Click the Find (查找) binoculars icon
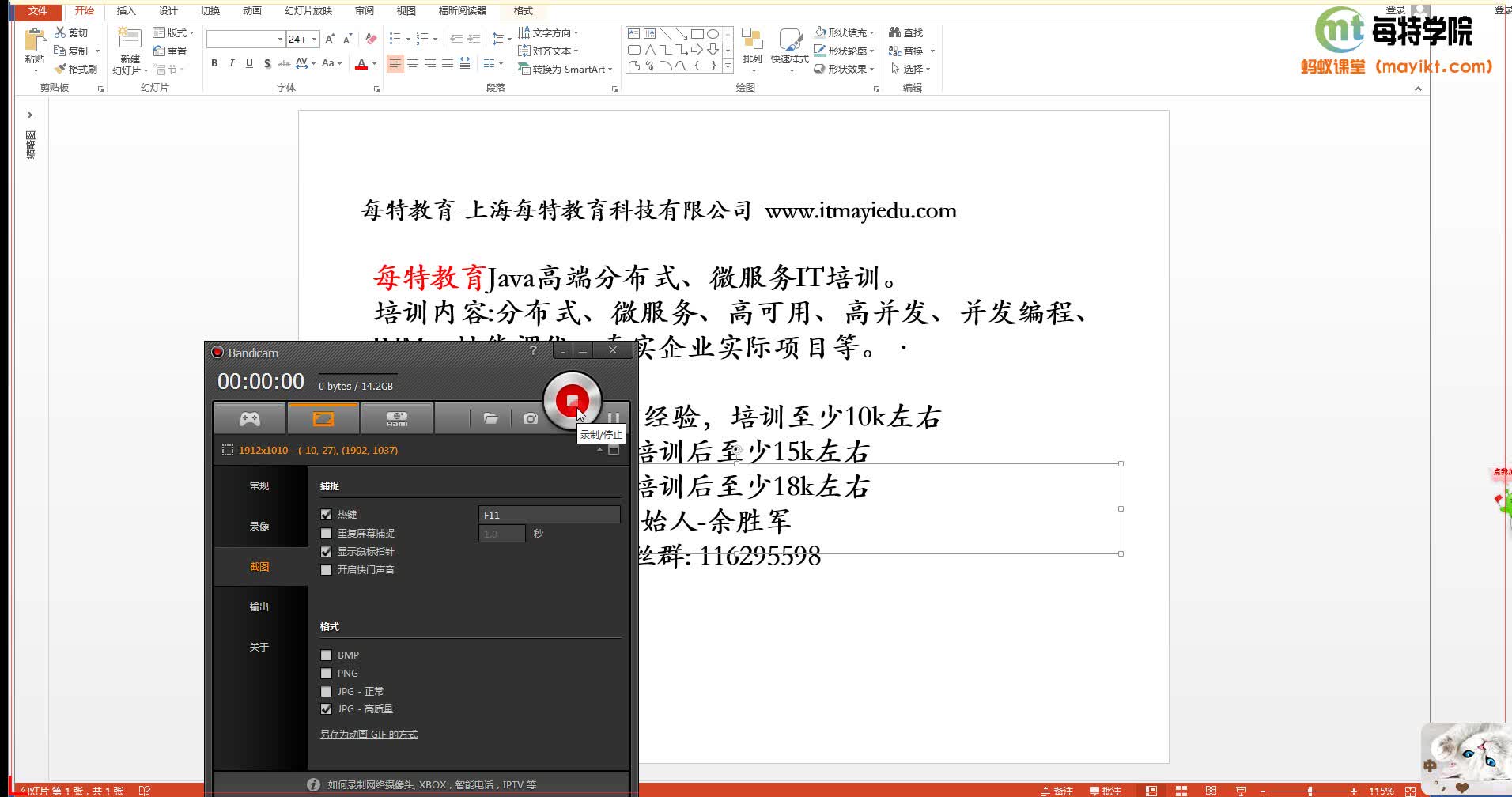 [x=895, y=32]
